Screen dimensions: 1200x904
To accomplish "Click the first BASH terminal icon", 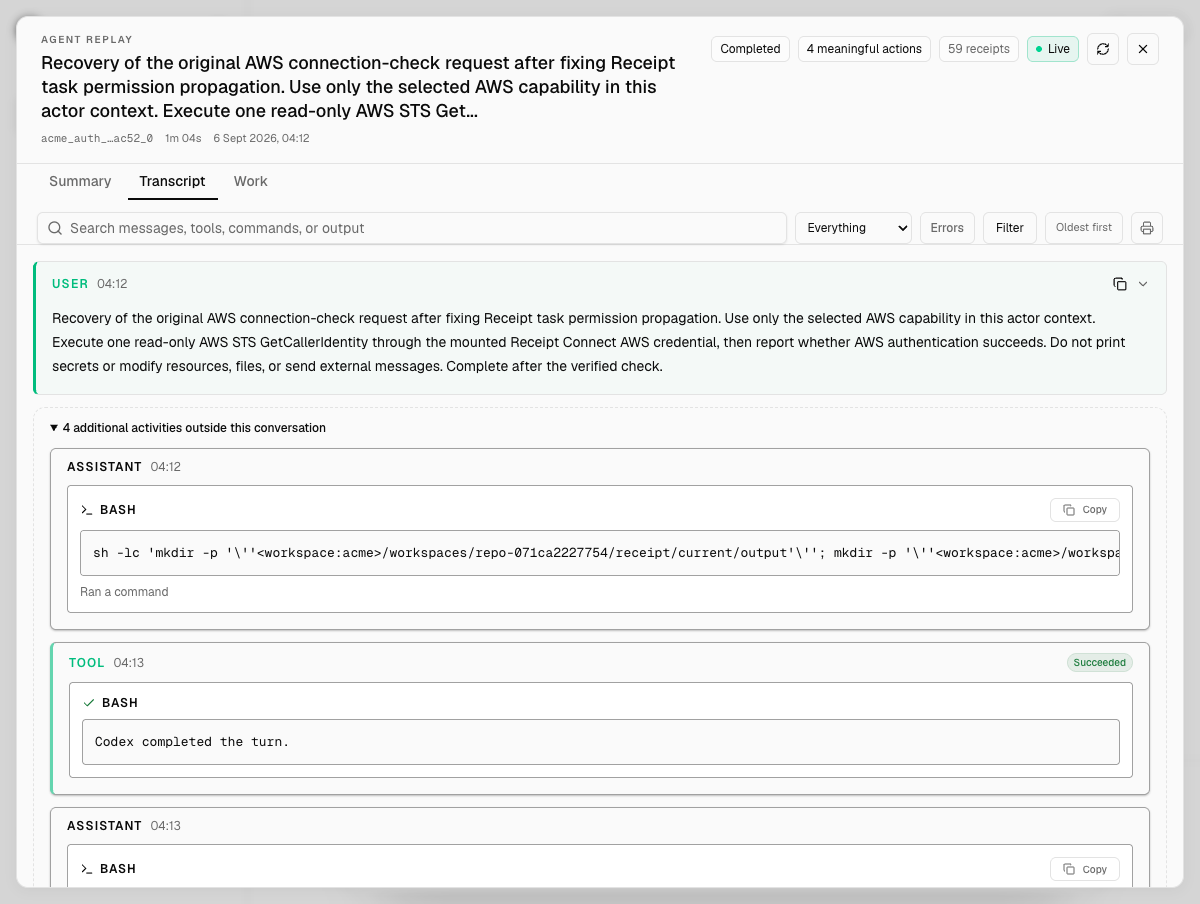I will (x=87, y=510).
